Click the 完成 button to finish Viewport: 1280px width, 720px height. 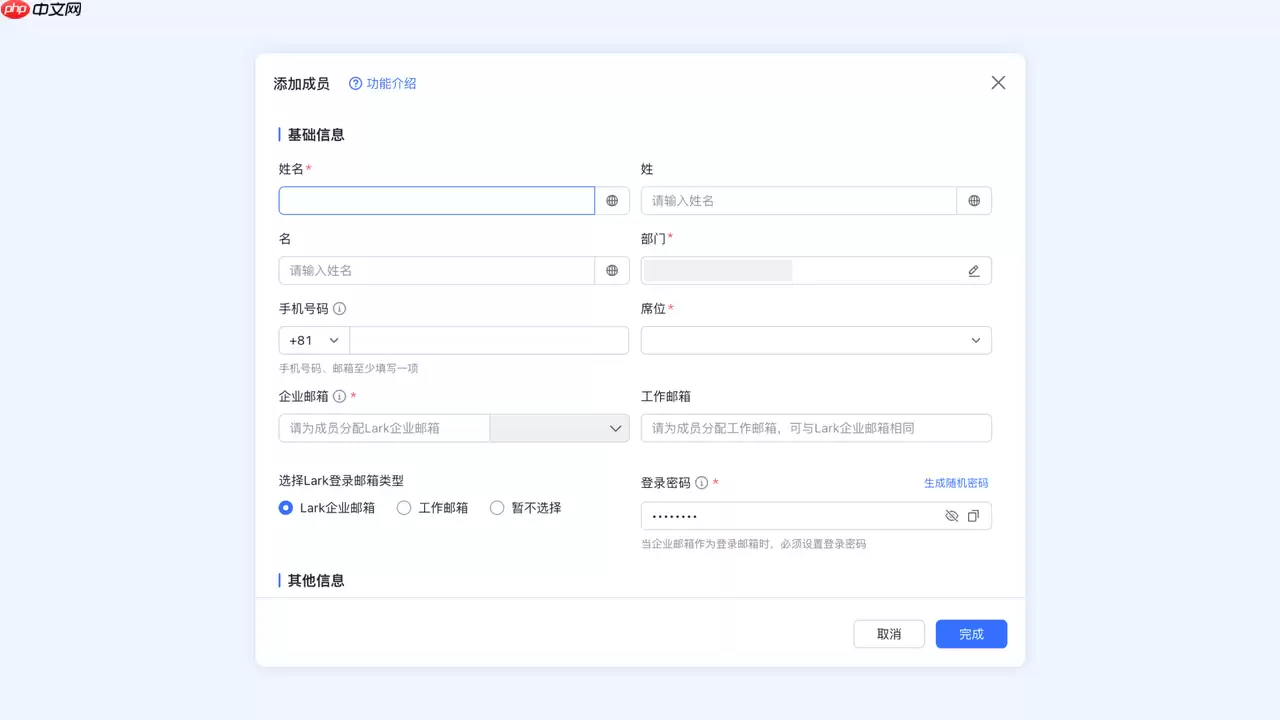970,633
